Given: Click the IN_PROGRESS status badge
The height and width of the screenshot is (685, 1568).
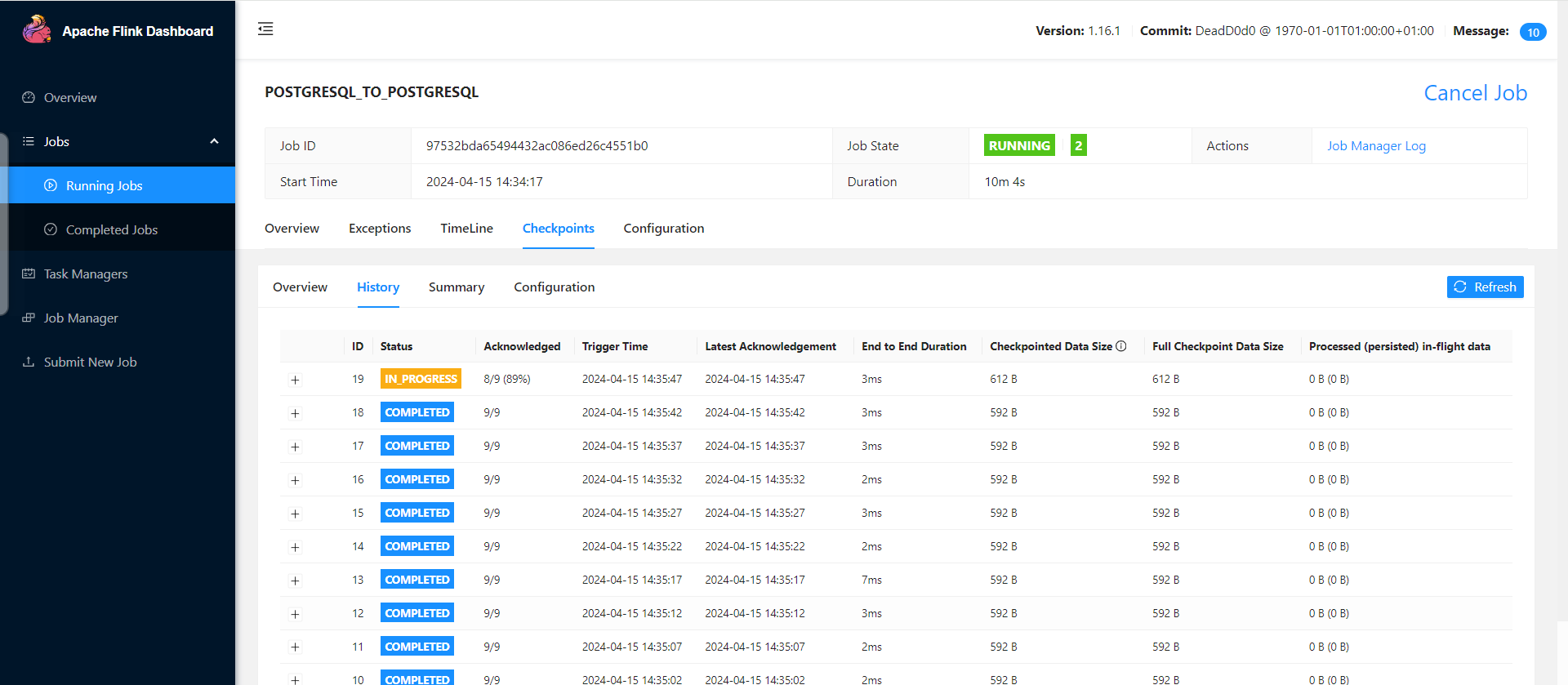Looking at the screenshot, I should click(421, 379).
